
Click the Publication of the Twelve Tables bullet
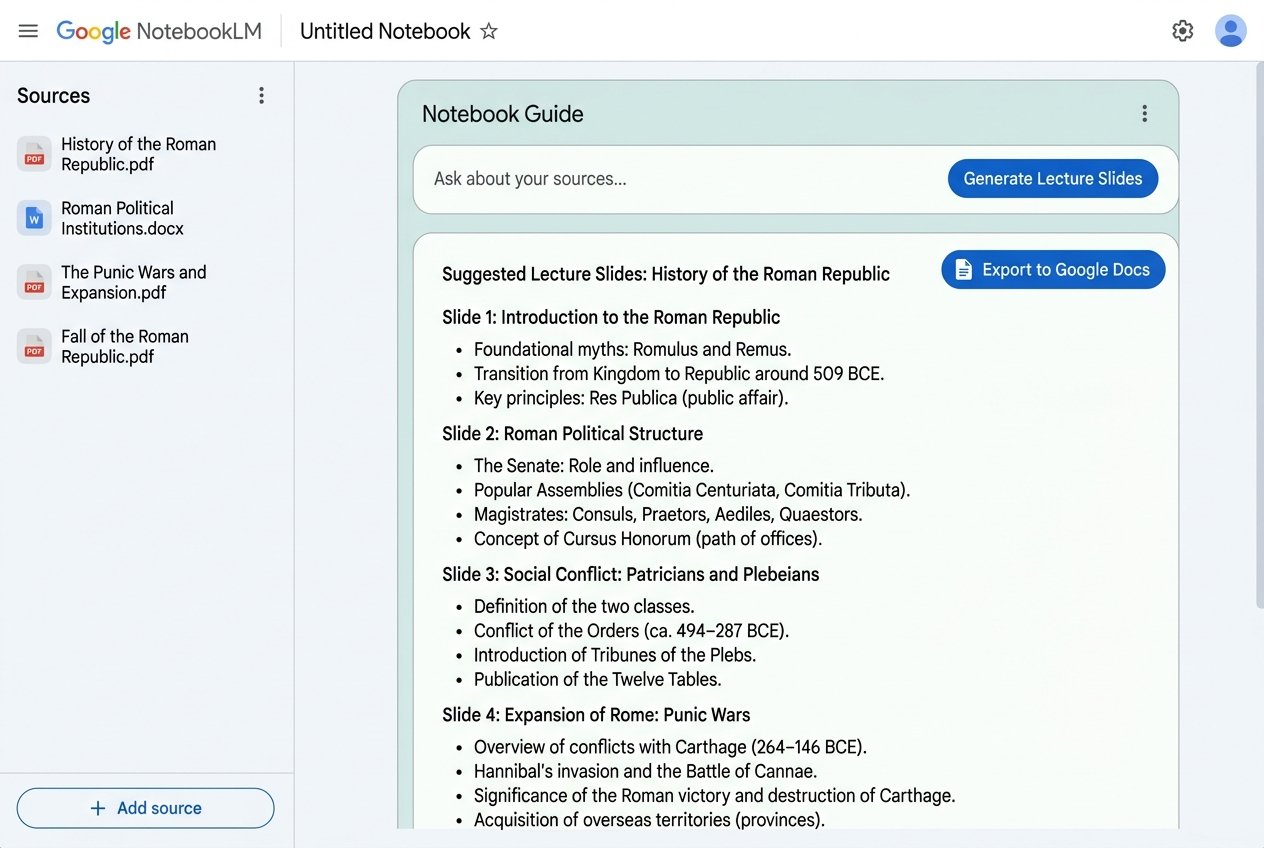coord(598,679)
